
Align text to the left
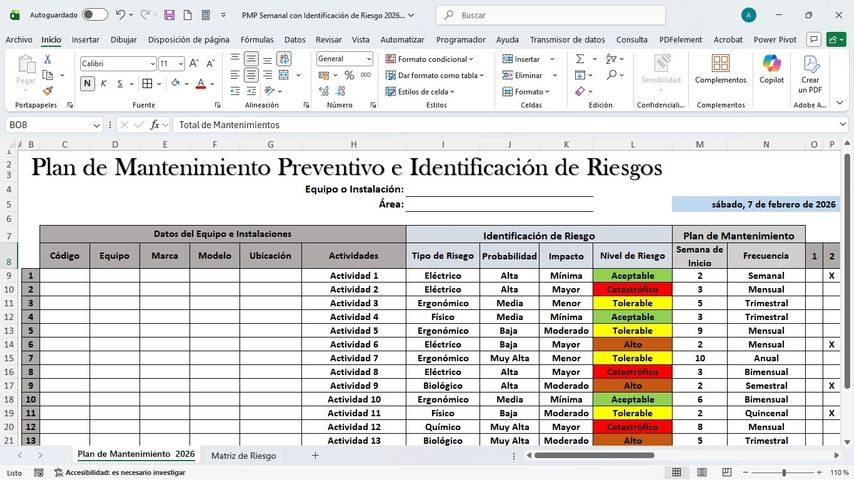click(235, 75)
